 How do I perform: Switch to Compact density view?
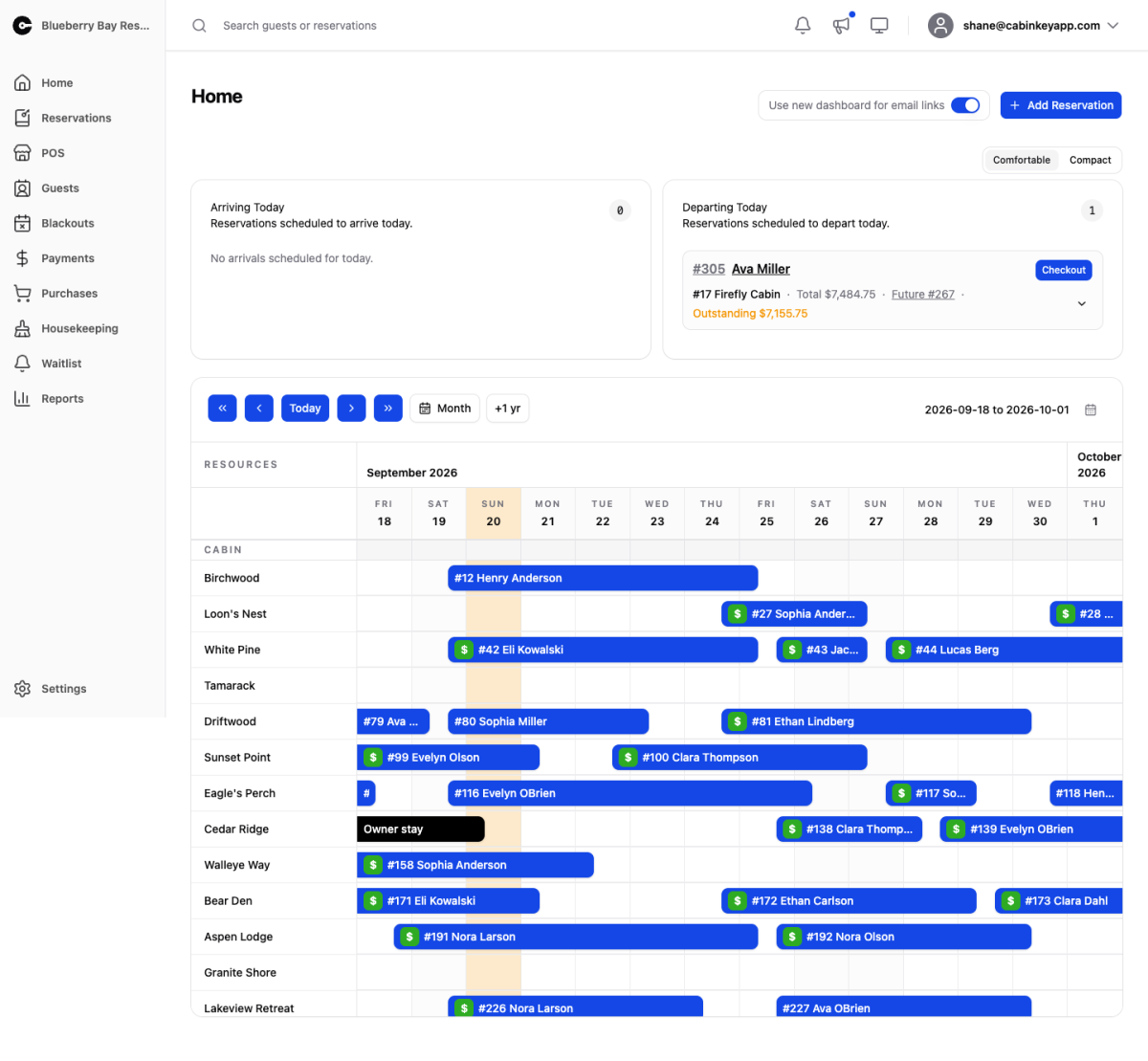coord(1090,160)
